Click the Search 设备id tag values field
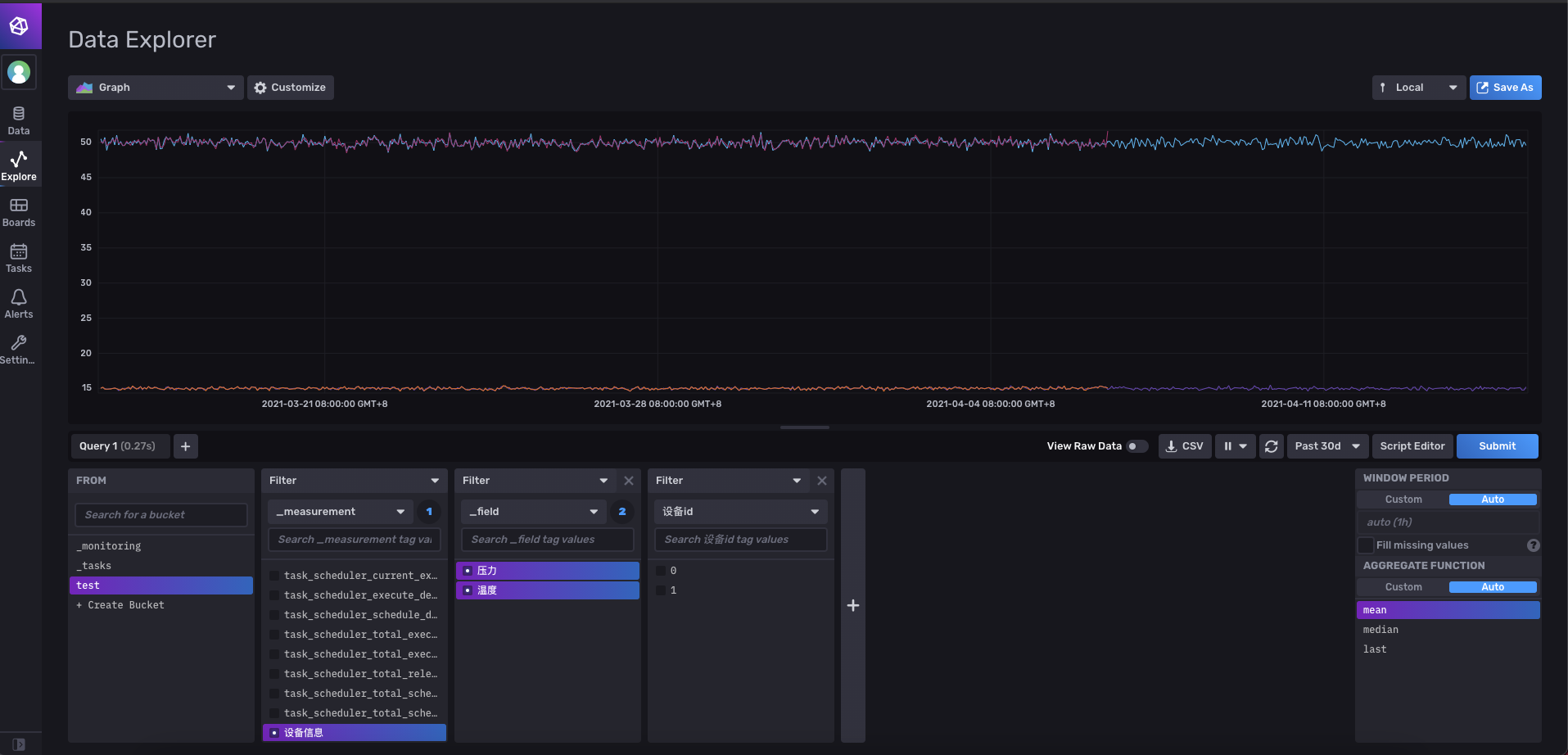This screenshot has width=1568, height=755. point(741,540)
